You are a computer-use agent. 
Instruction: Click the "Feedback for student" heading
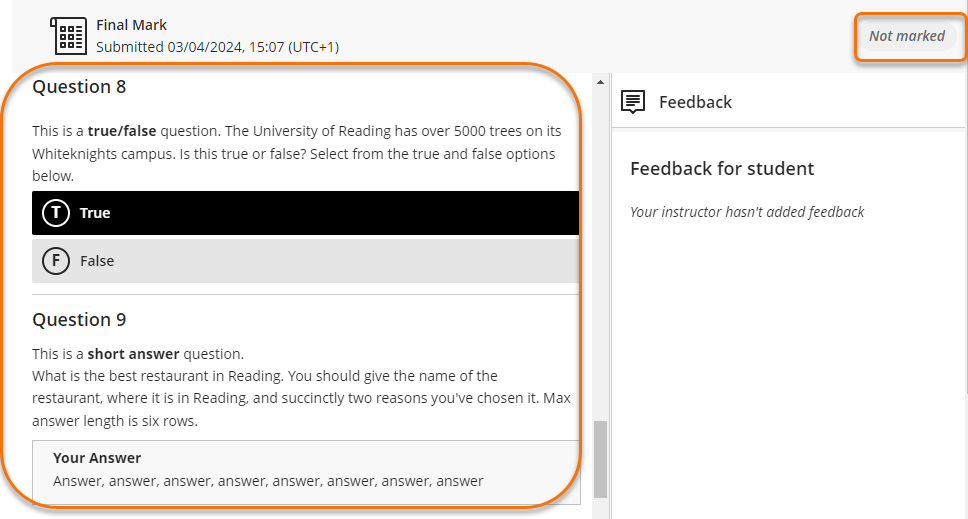pos(722,168)
